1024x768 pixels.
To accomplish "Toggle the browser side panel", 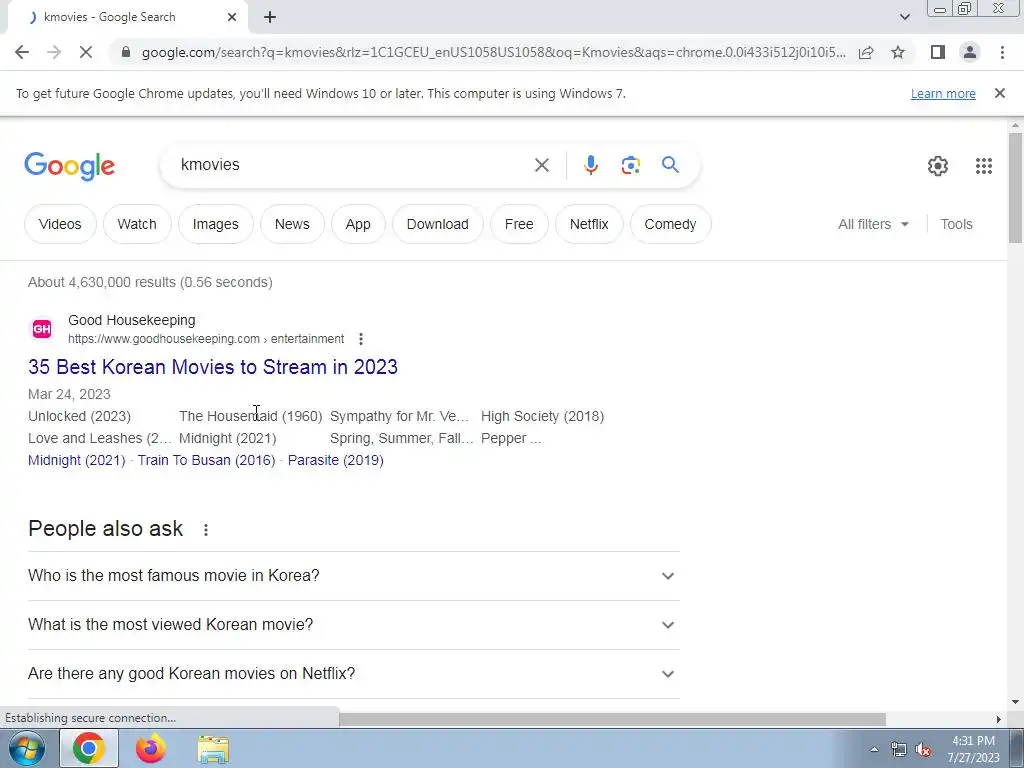I will tap(938, 52).
